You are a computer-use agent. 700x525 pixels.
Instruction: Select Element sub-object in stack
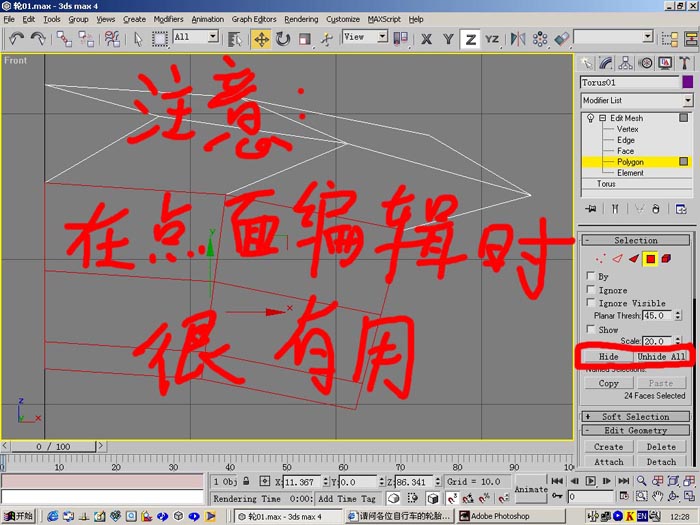pos(630,173)
